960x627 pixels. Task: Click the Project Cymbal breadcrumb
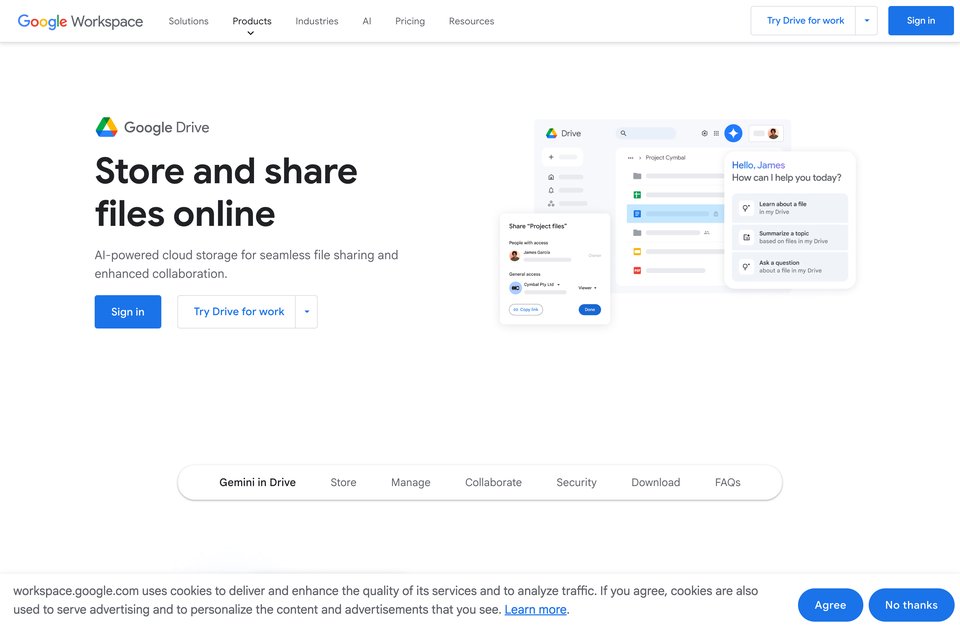coord(666,158)
